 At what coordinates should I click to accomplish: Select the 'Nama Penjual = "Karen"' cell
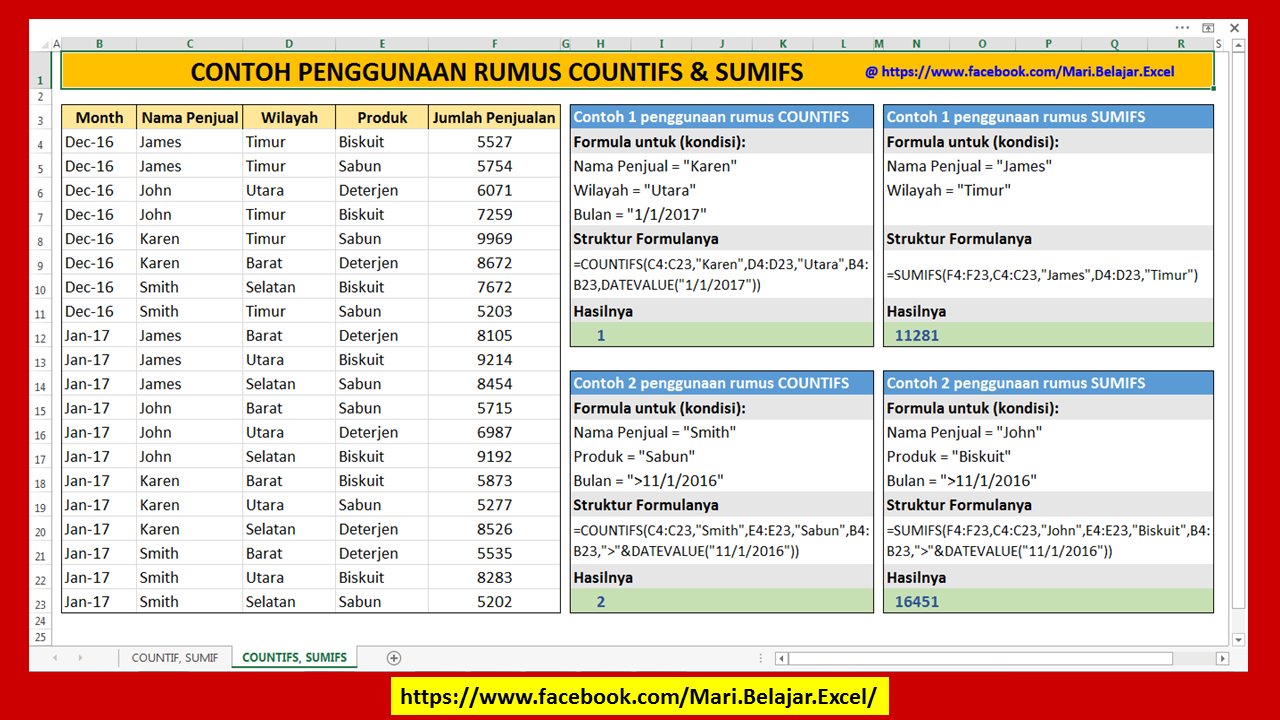tap(721, 166)
